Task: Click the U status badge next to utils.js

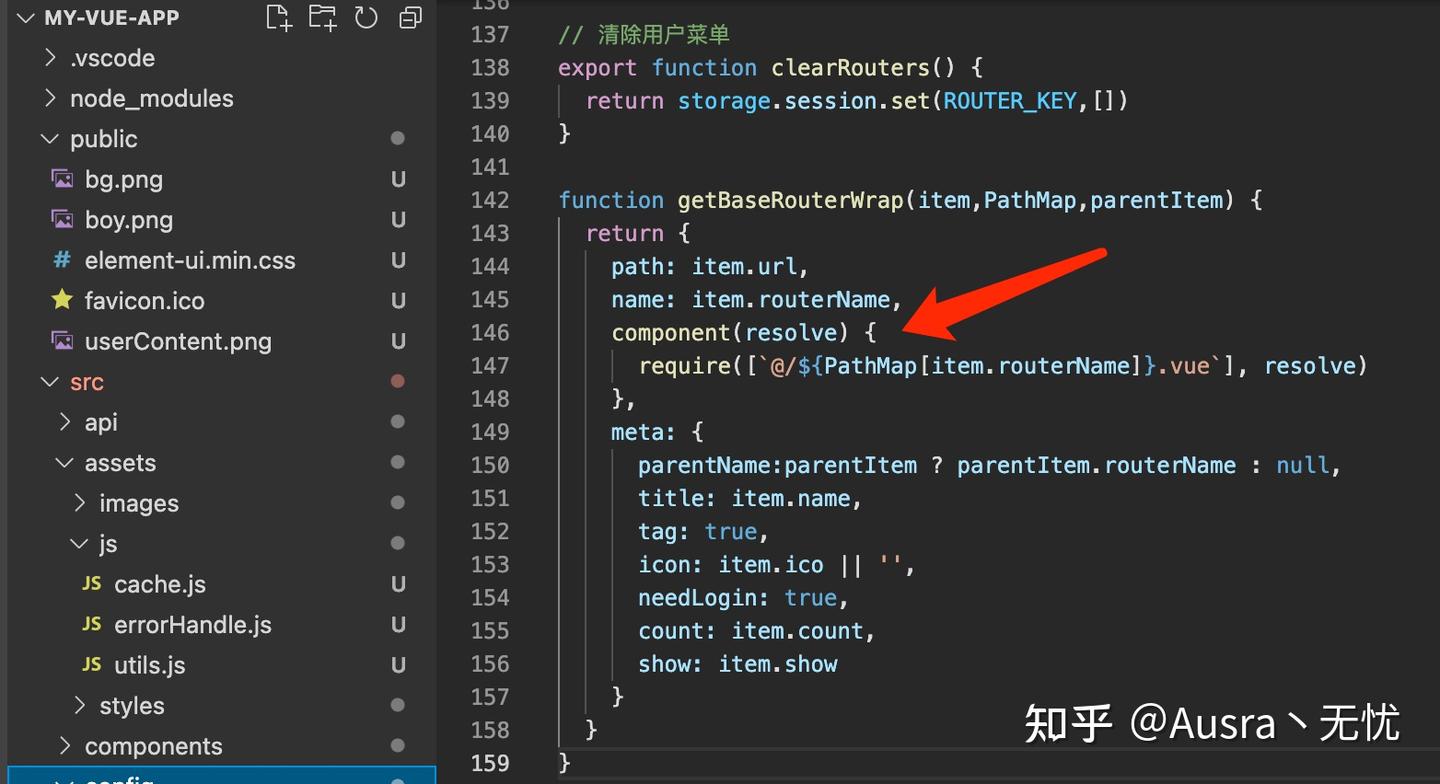Action: pyautogui.click(x=398, y=664)
